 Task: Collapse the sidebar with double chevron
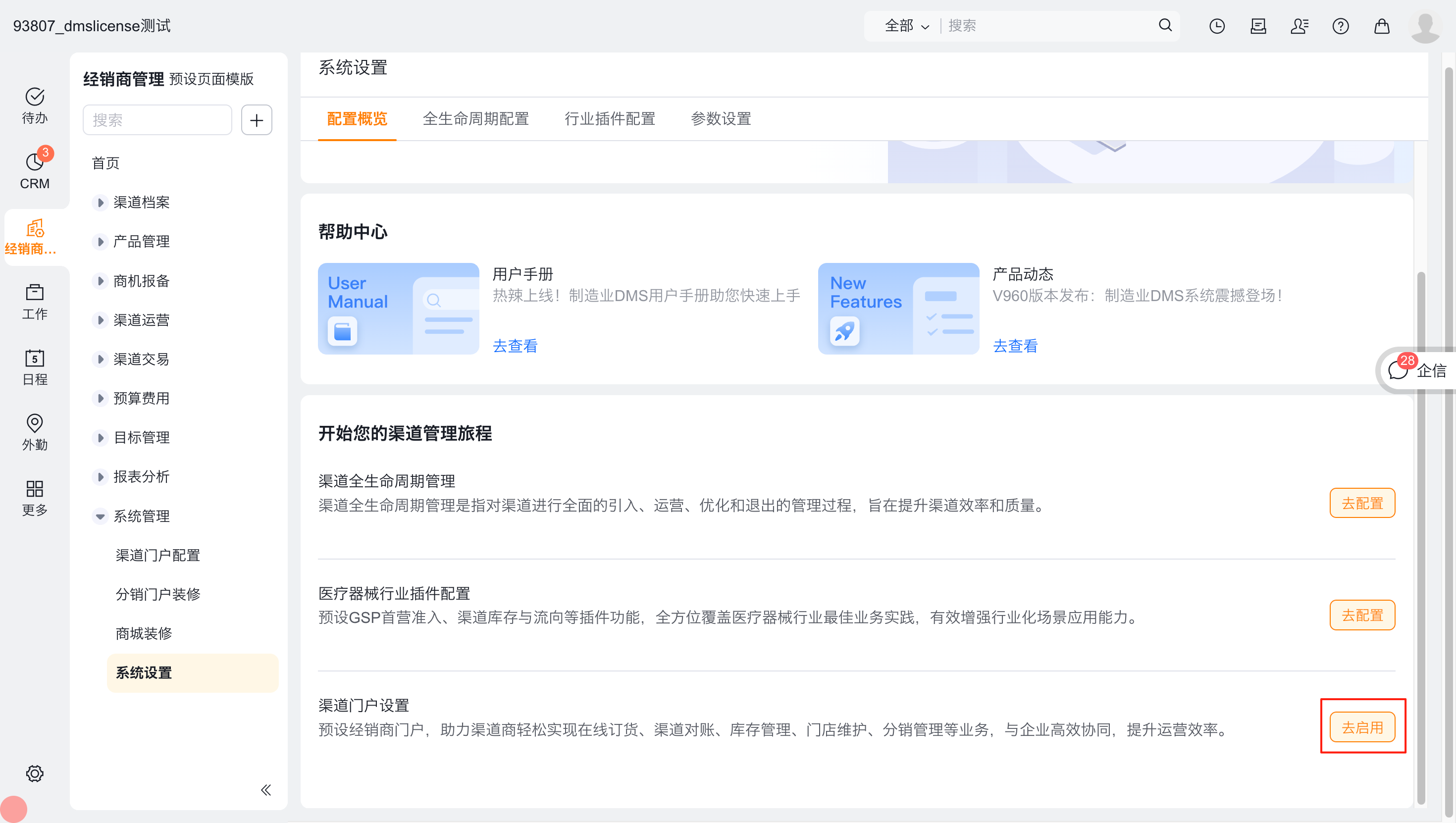265,790
